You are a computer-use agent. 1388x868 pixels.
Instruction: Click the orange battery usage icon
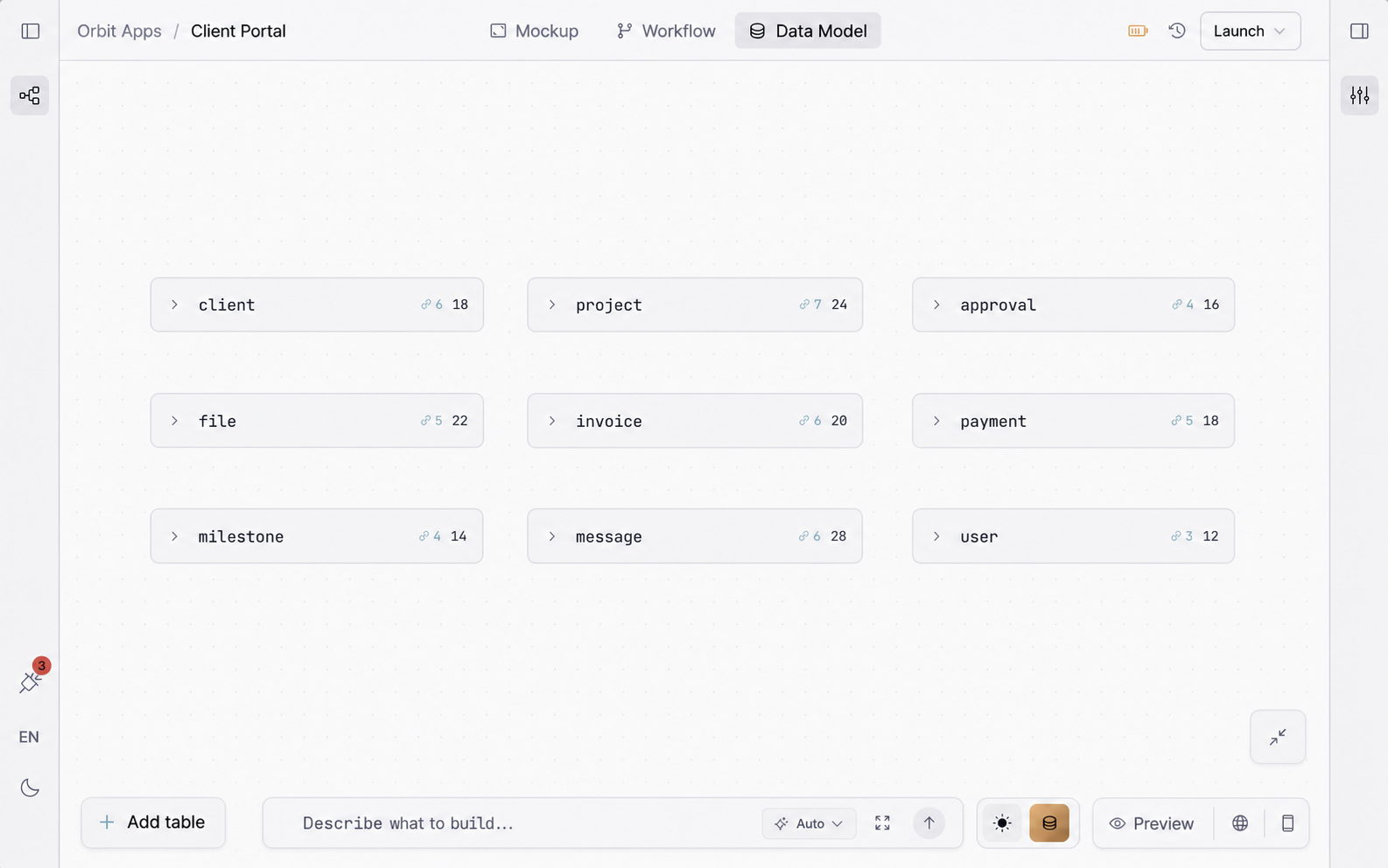[1138, 31]
